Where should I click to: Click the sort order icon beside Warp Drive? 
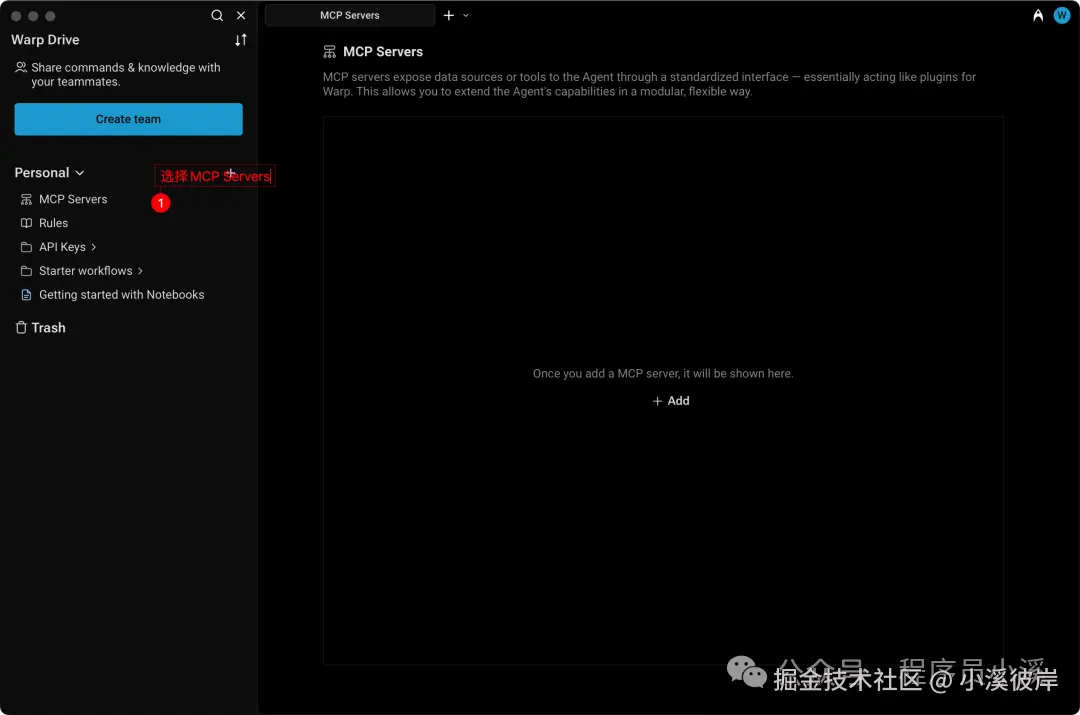point(240,40)
